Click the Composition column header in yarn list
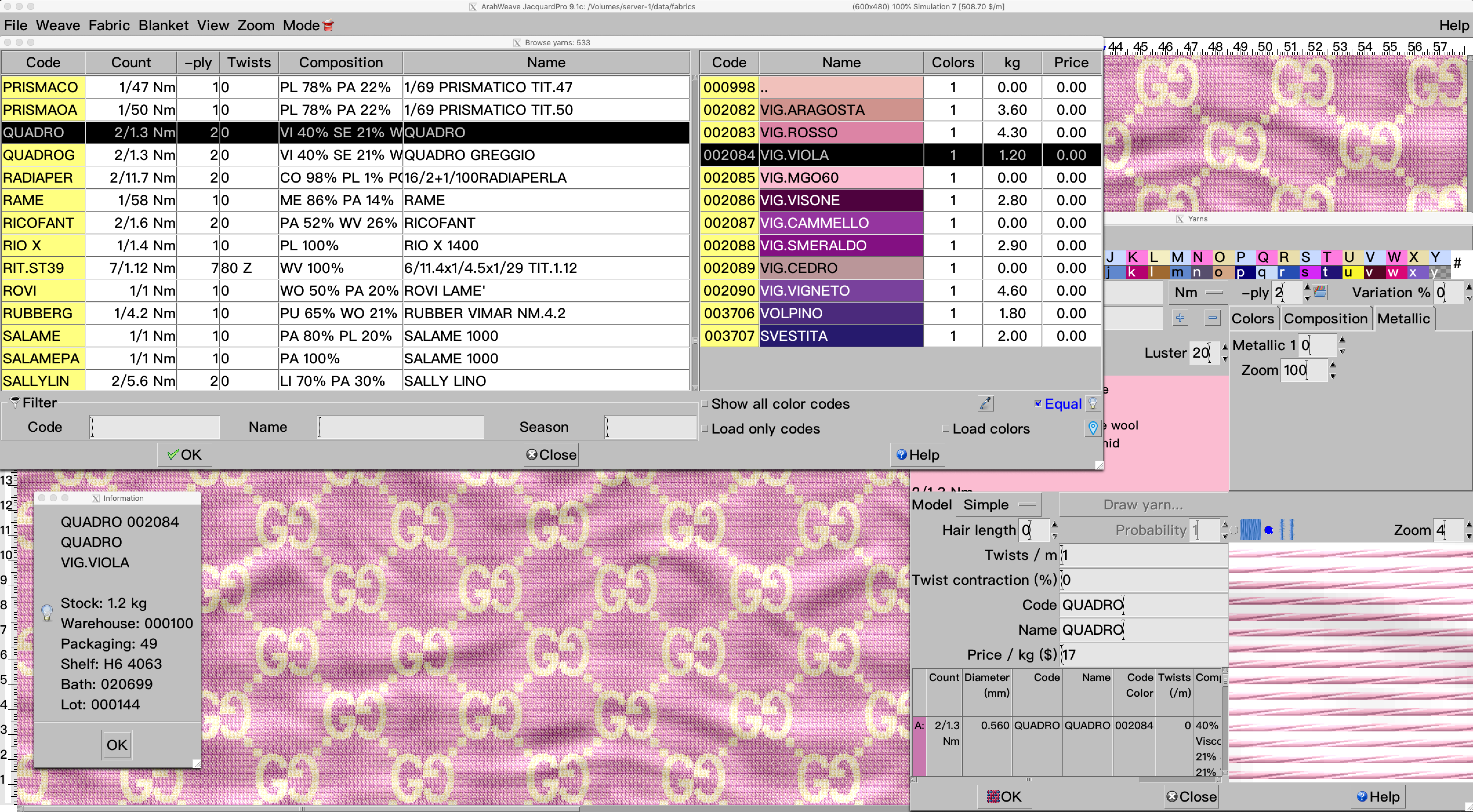This screenshot has width=1473, height=812. tap(341, 62)
